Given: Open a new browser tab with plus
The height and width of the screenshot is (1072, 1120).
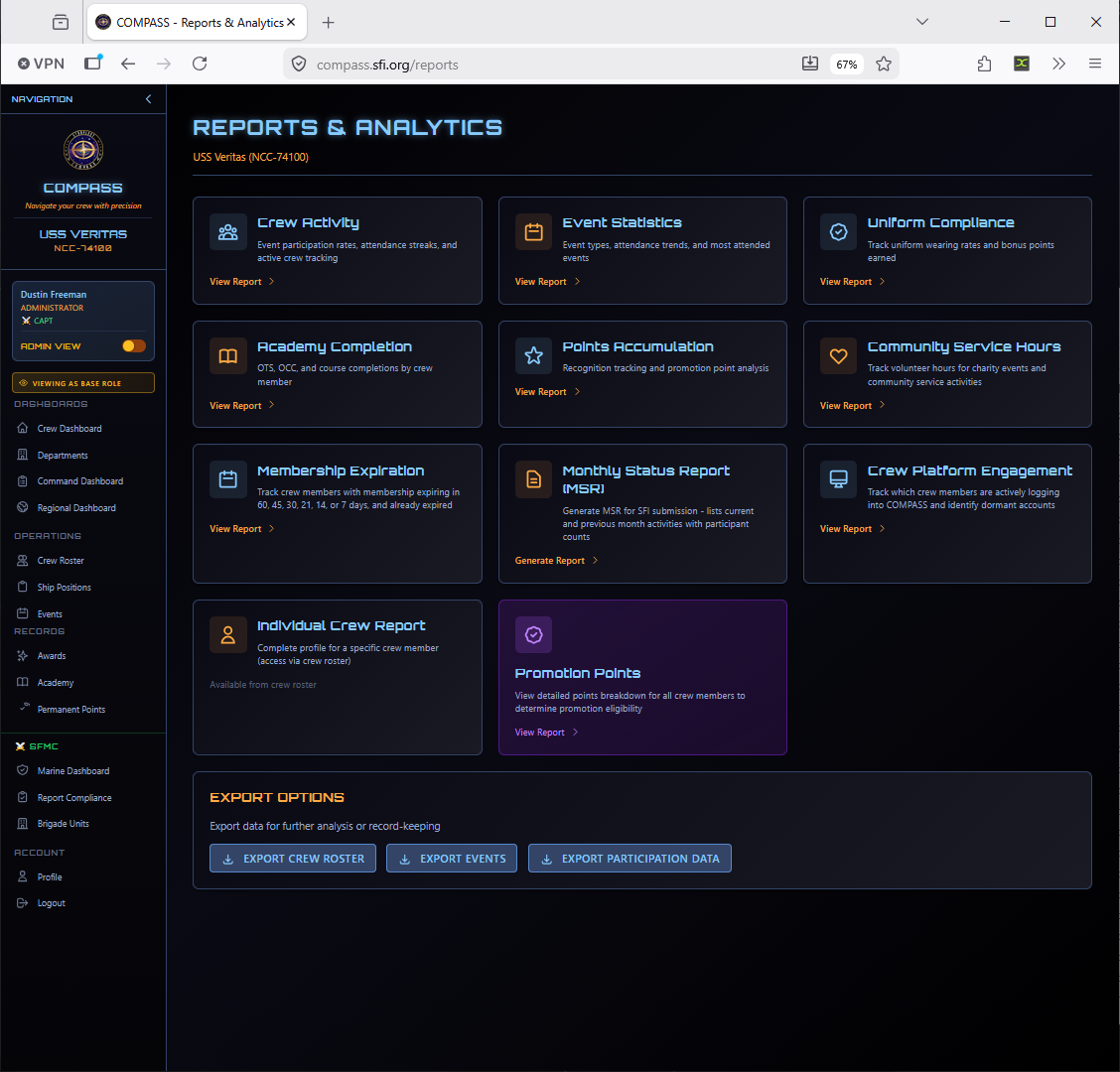Looking at the screenshot, I should pyautogui.click(x=328, y=23).
